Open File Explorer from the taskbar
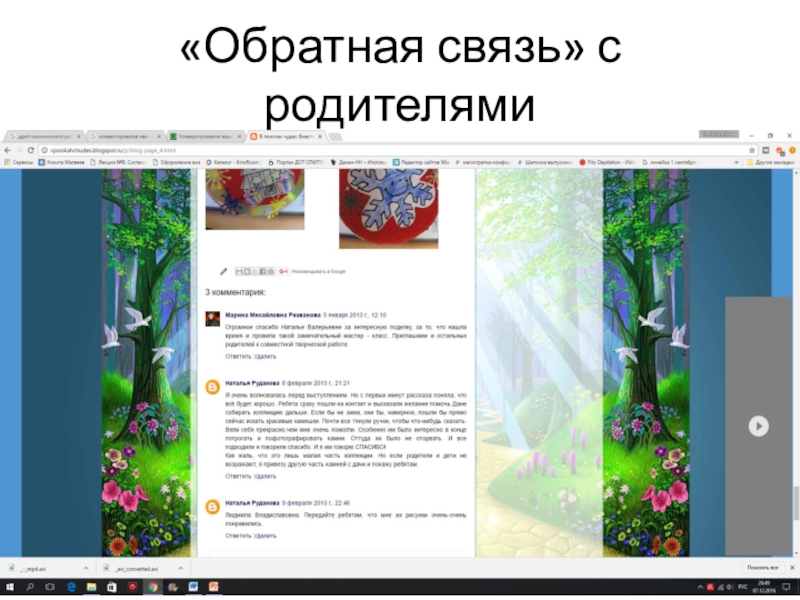800x600 pixels. (x=91, y=587)
